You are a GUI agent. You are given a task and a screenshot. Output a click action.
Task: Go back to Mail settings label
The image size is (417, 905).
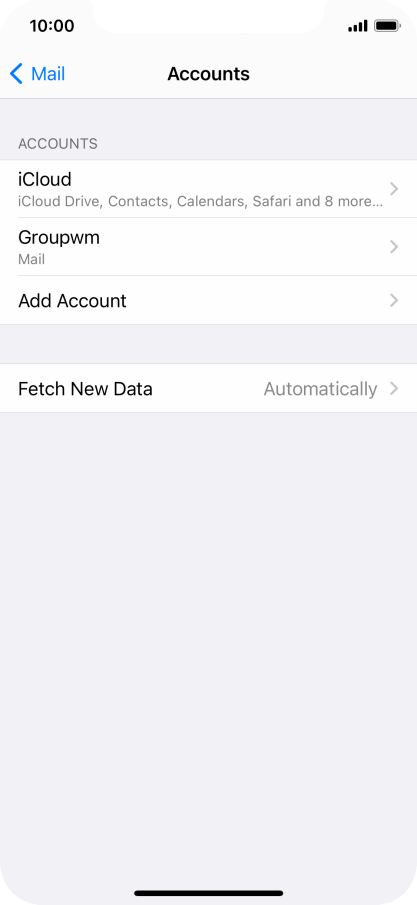48,74
